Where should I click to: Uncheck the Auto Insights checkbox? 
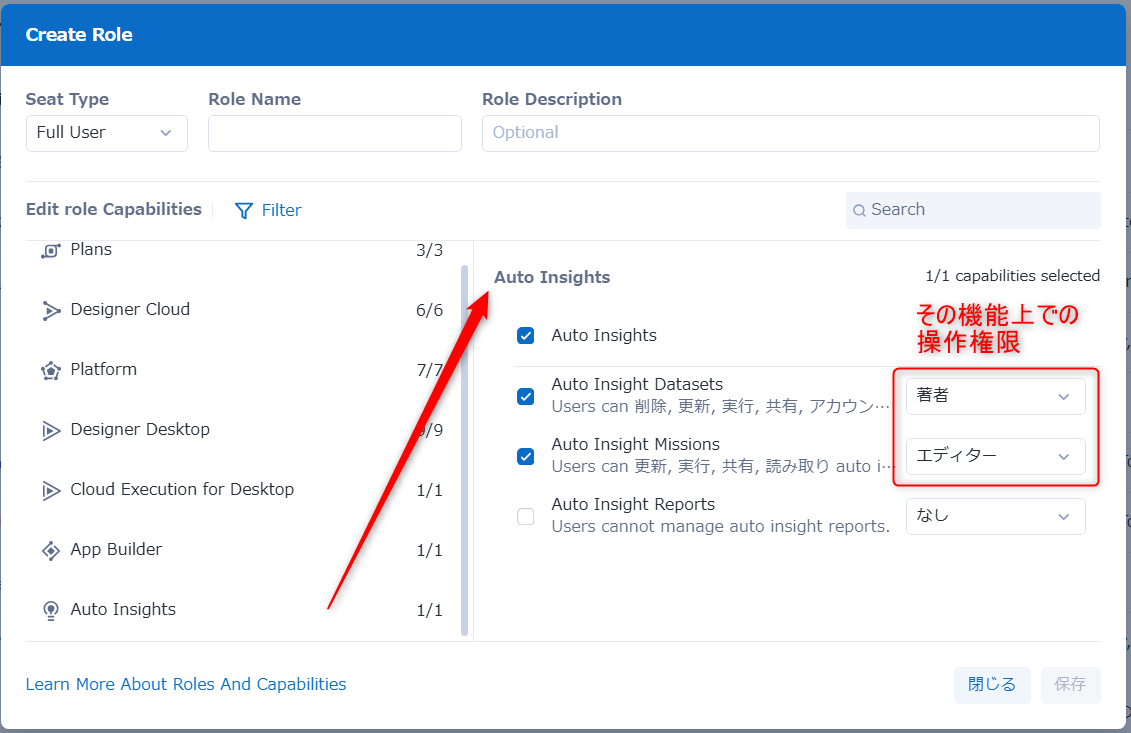click(x=526, y=335)
